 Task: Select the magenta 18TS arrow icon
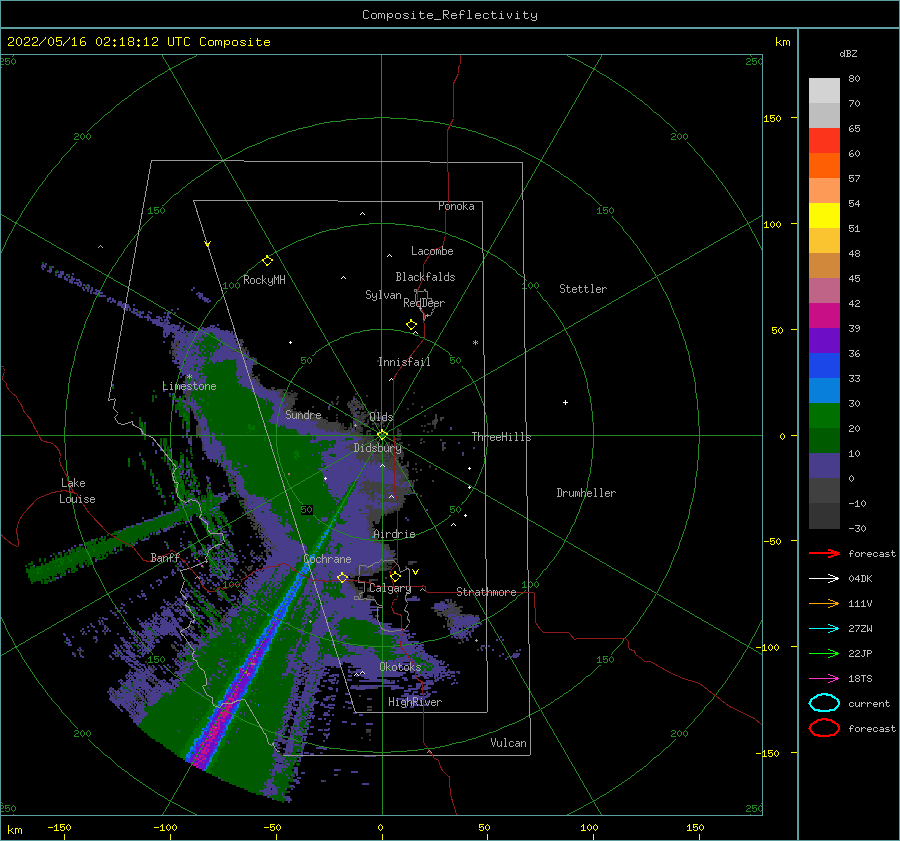[x=824, y=679]
